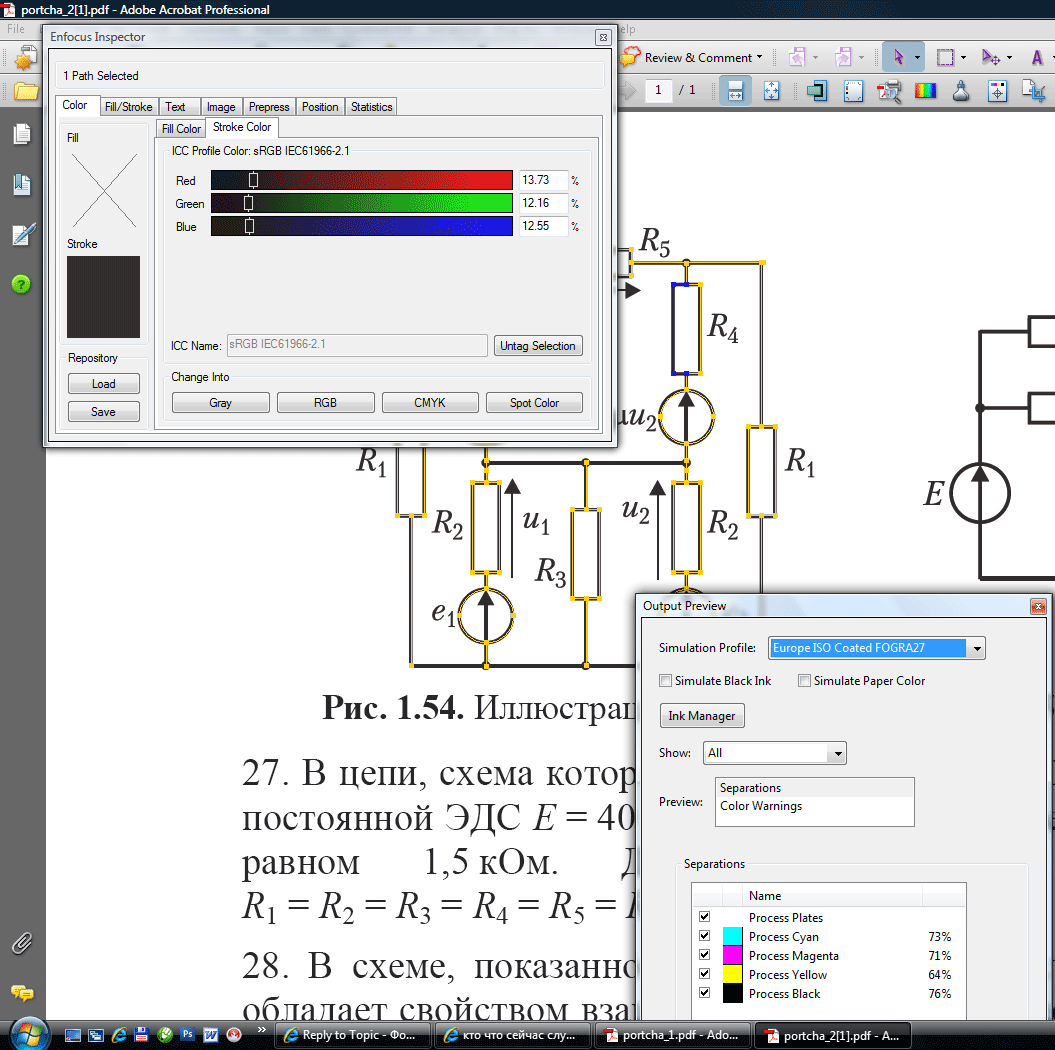1055x1050 pixels.
Task: Uncheck the Process Cyan separation
Action: pyautogui.click(x=705, y=937)
